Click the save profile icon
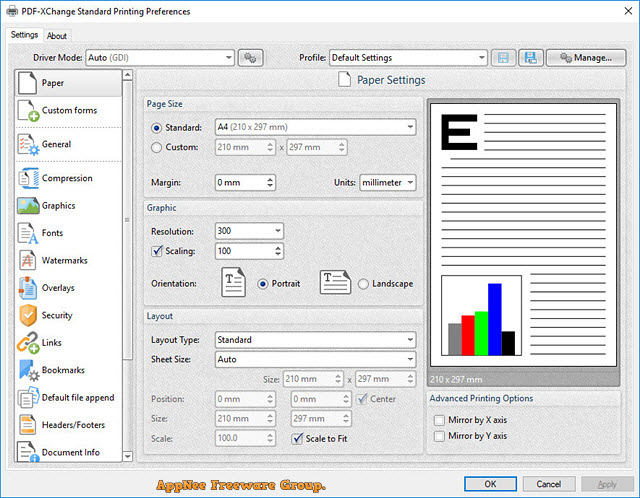 [503, 58]
